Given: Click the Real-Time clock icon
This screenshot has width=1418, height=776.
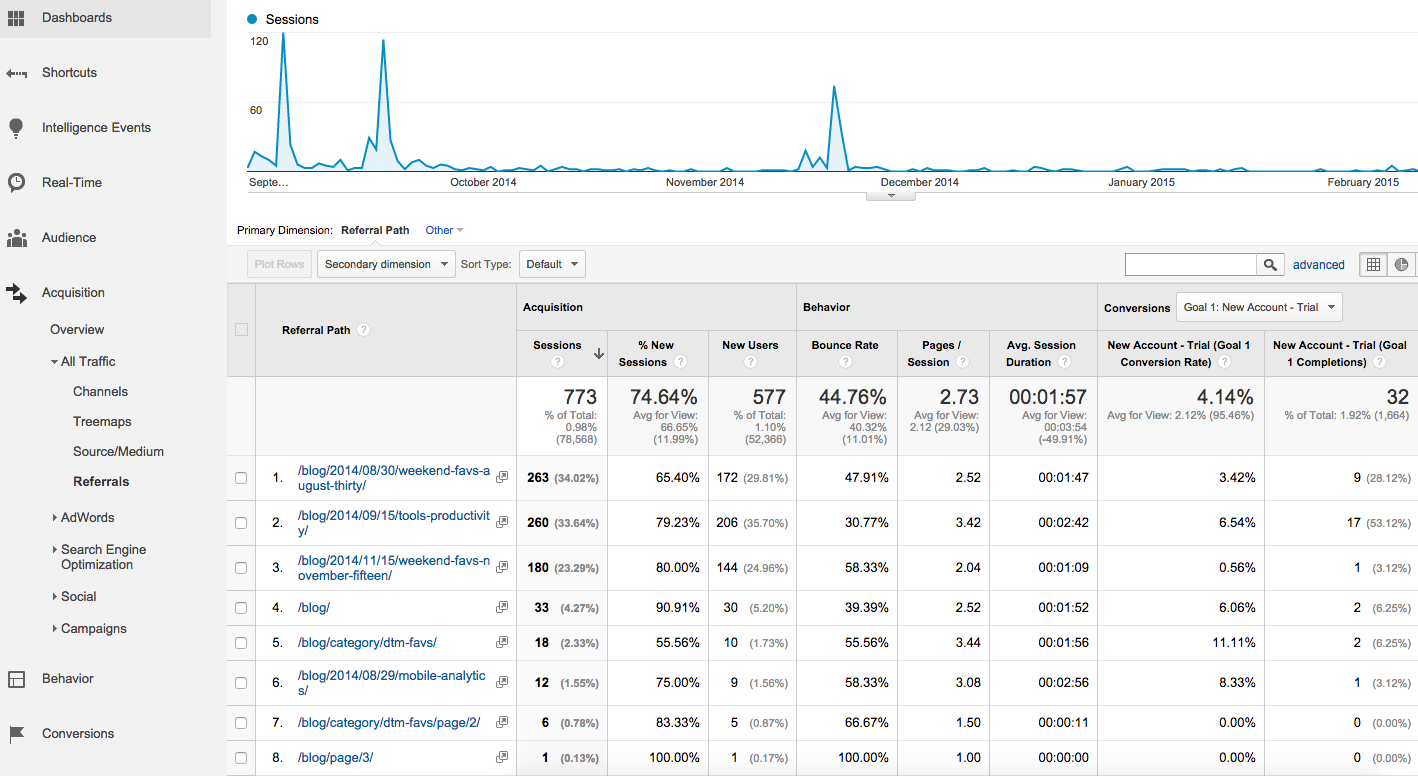Looking at the screenshot, I should coord(16,183).
